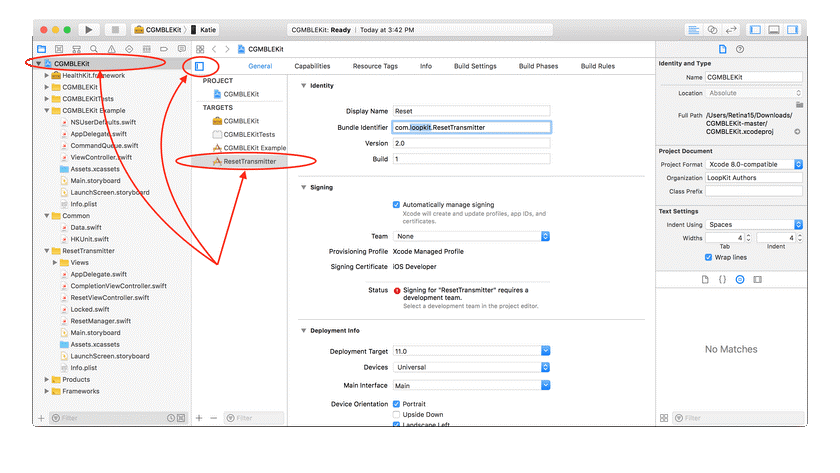Open the related items grid menu
840x473 pixels.
(x=200, y=49)
